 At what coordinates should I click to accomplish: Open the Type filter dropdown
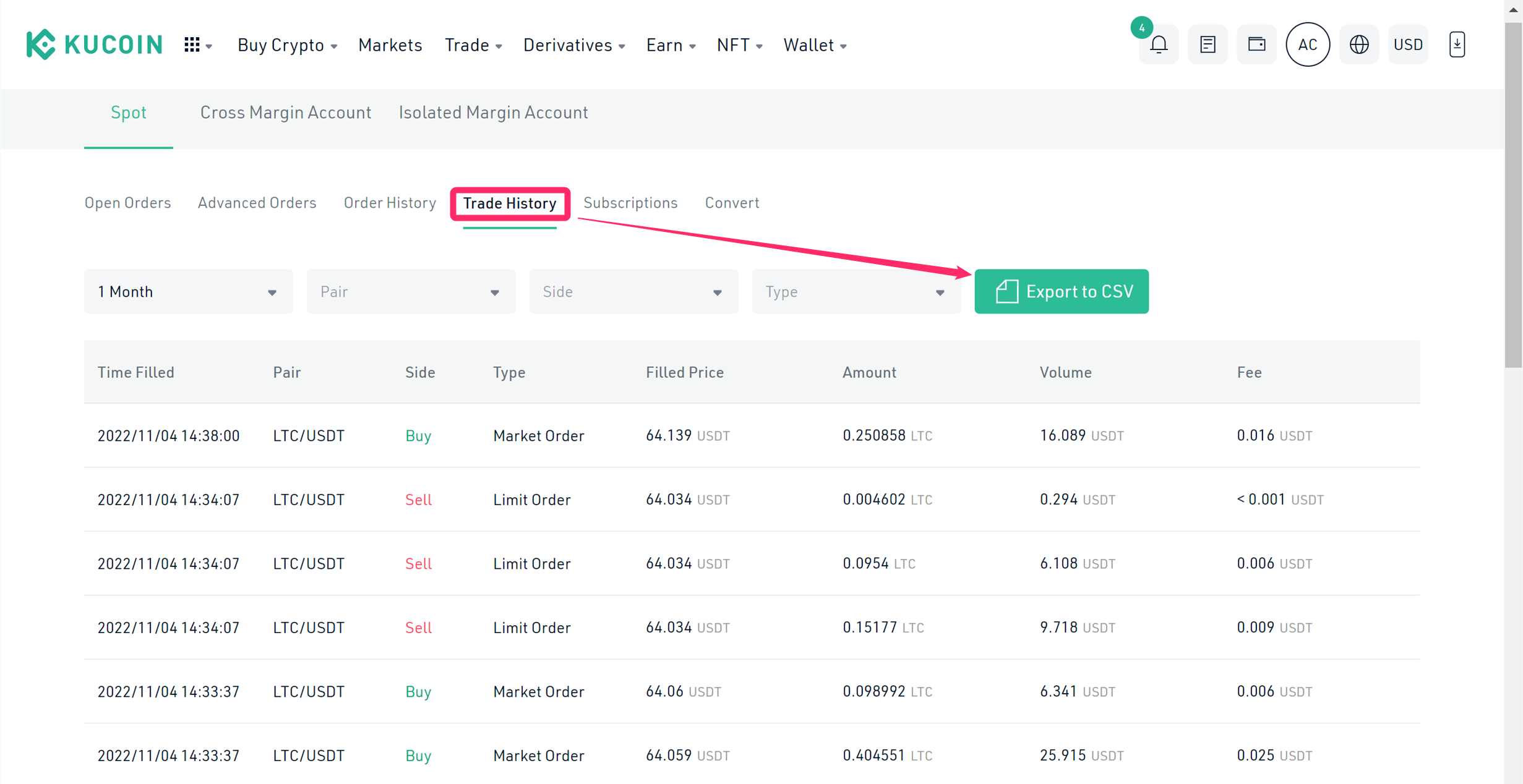coord(856,291)
